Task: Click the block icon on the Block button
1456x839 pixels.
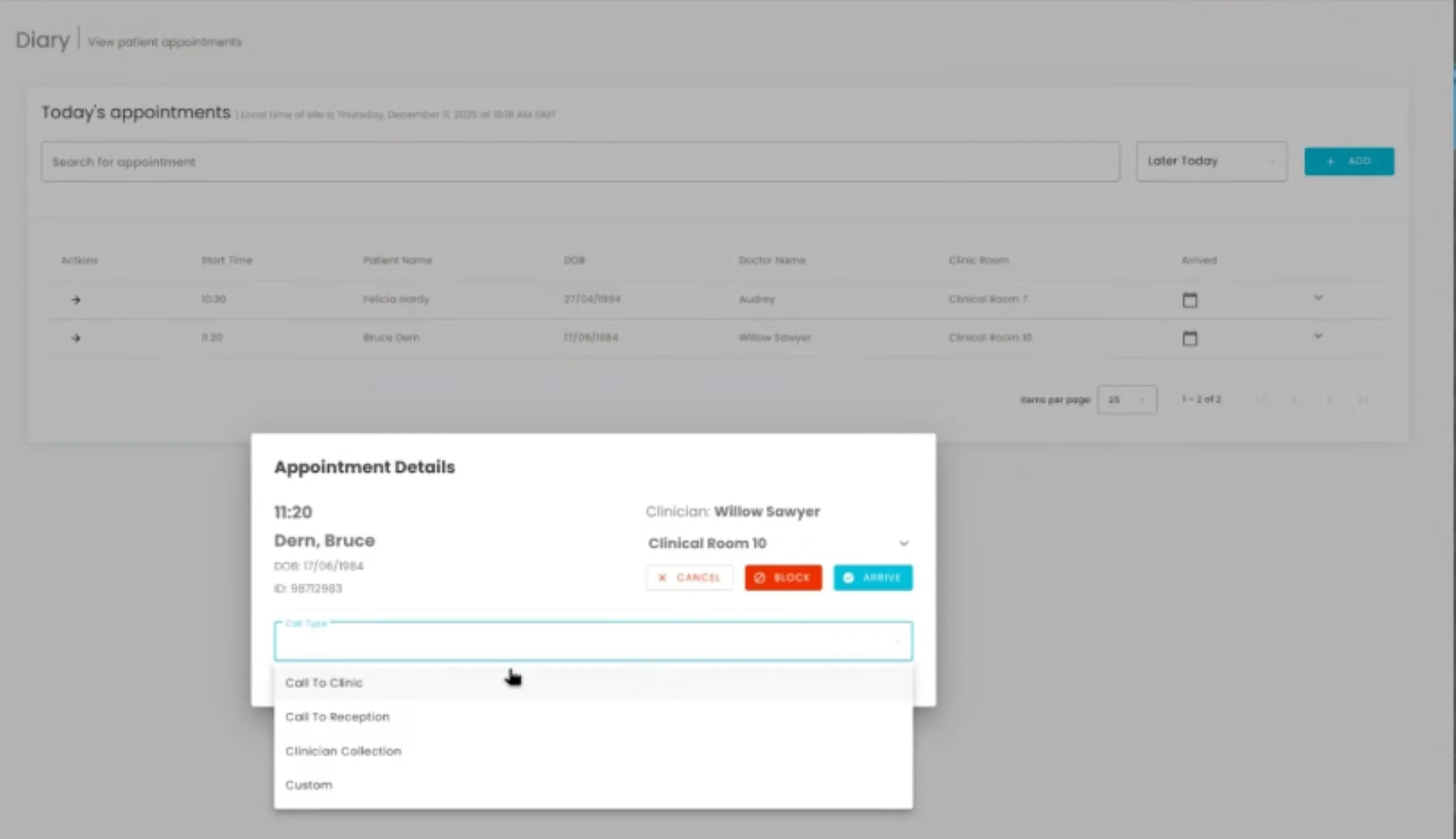Action: (x=760, y=578)
